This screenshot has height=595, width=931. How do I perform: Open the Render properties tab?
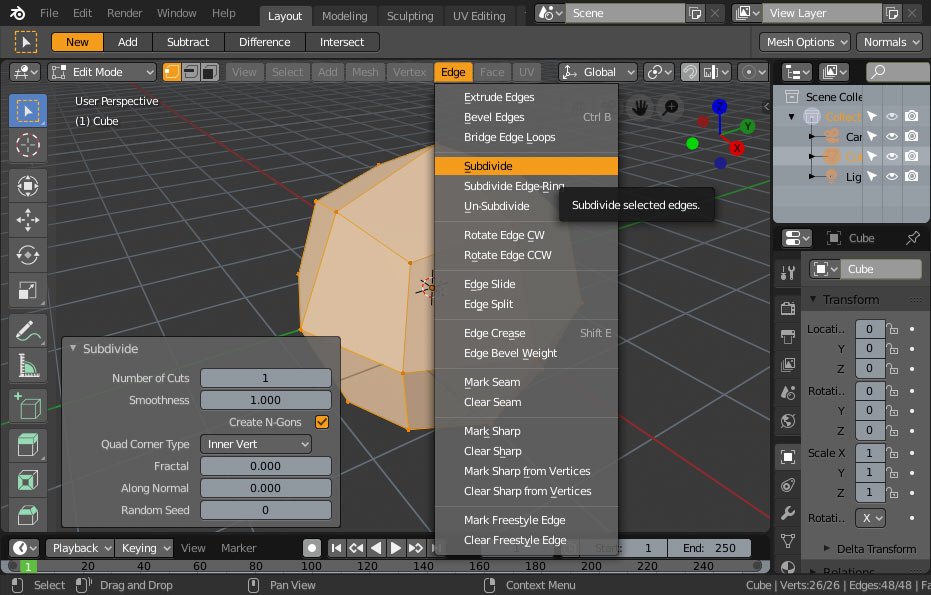pyautogui.click(x=788, y=308)
